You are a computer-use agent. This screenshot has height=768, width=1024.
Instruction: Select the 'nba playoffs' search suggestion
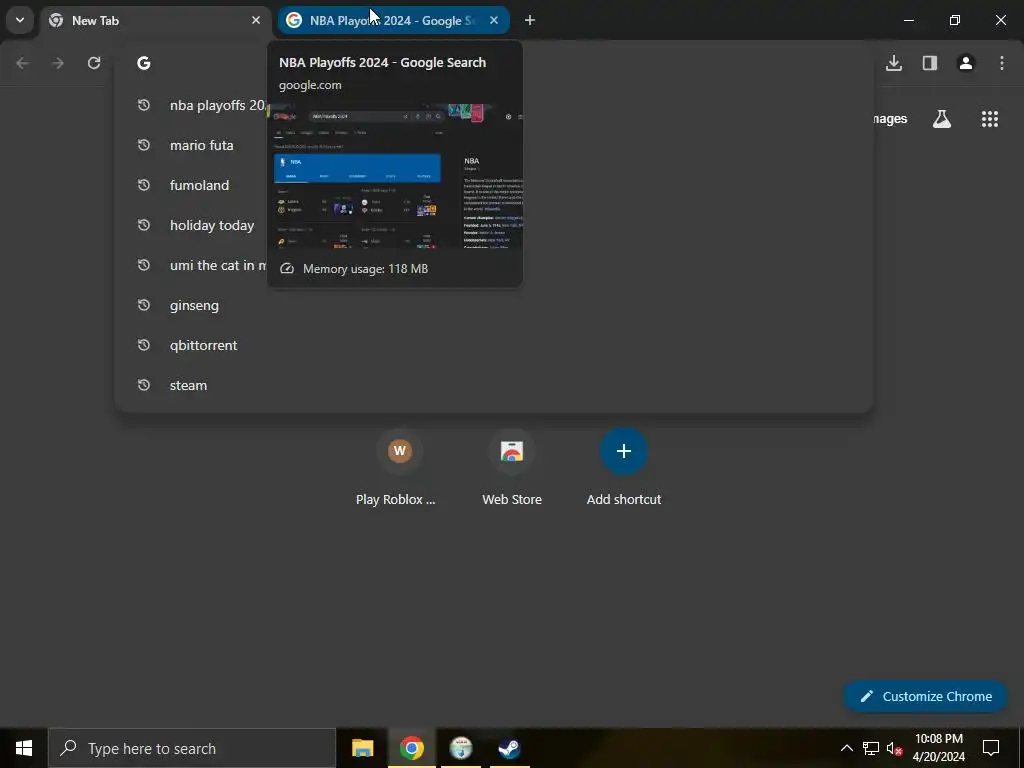click(494, 105)
